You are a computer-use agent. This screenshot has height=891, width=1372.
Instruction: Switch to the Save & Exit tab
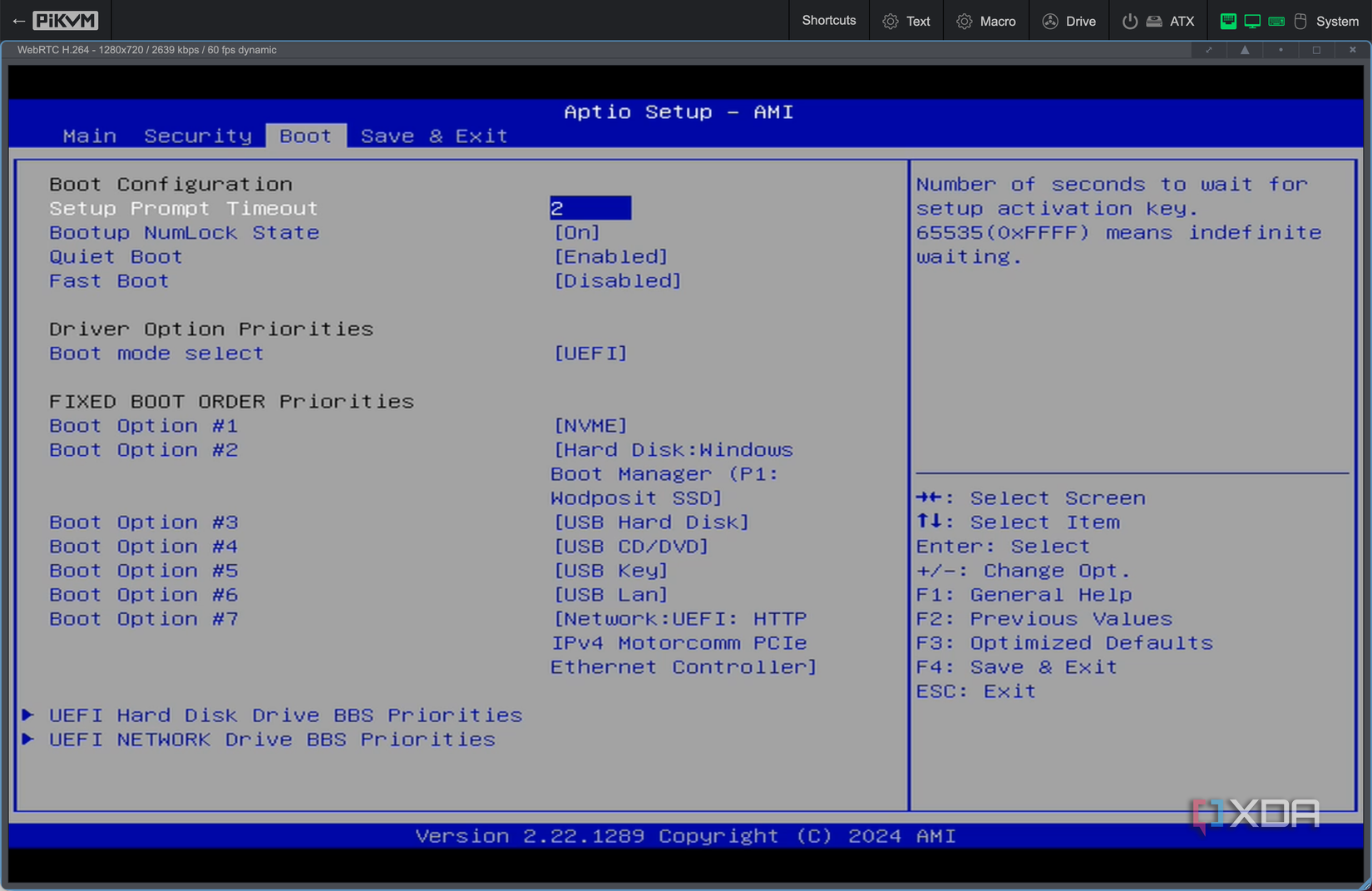coord(433,136)
